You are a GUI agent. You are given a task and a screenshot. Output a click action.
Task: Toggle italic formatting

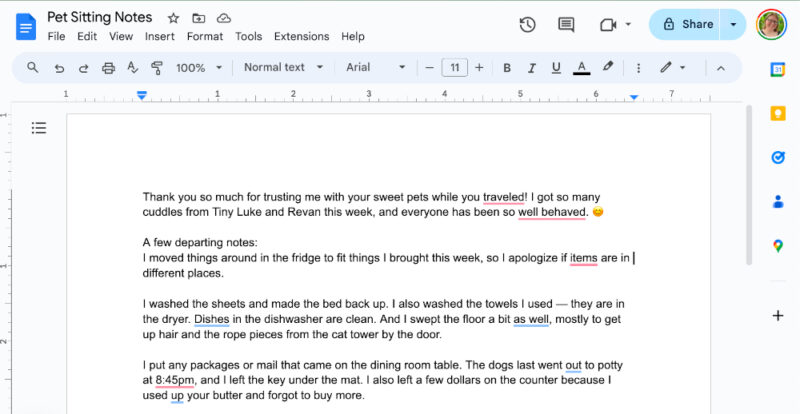(x=532, y=68)
